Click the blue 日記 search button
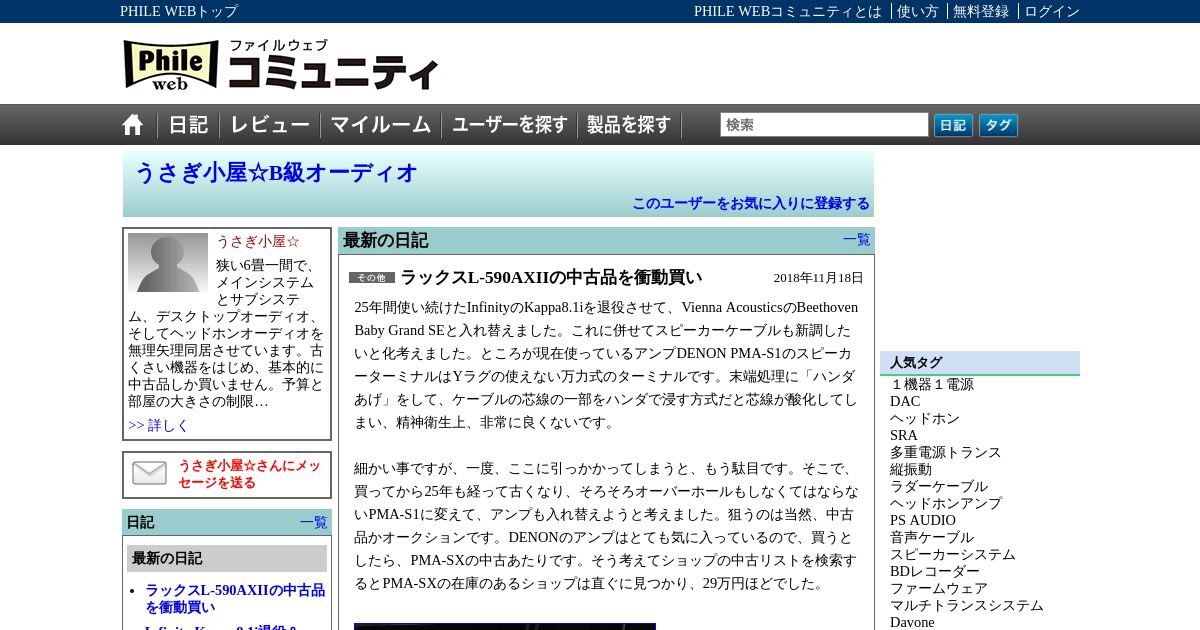Screen dimensions: 1200x630 953,125
